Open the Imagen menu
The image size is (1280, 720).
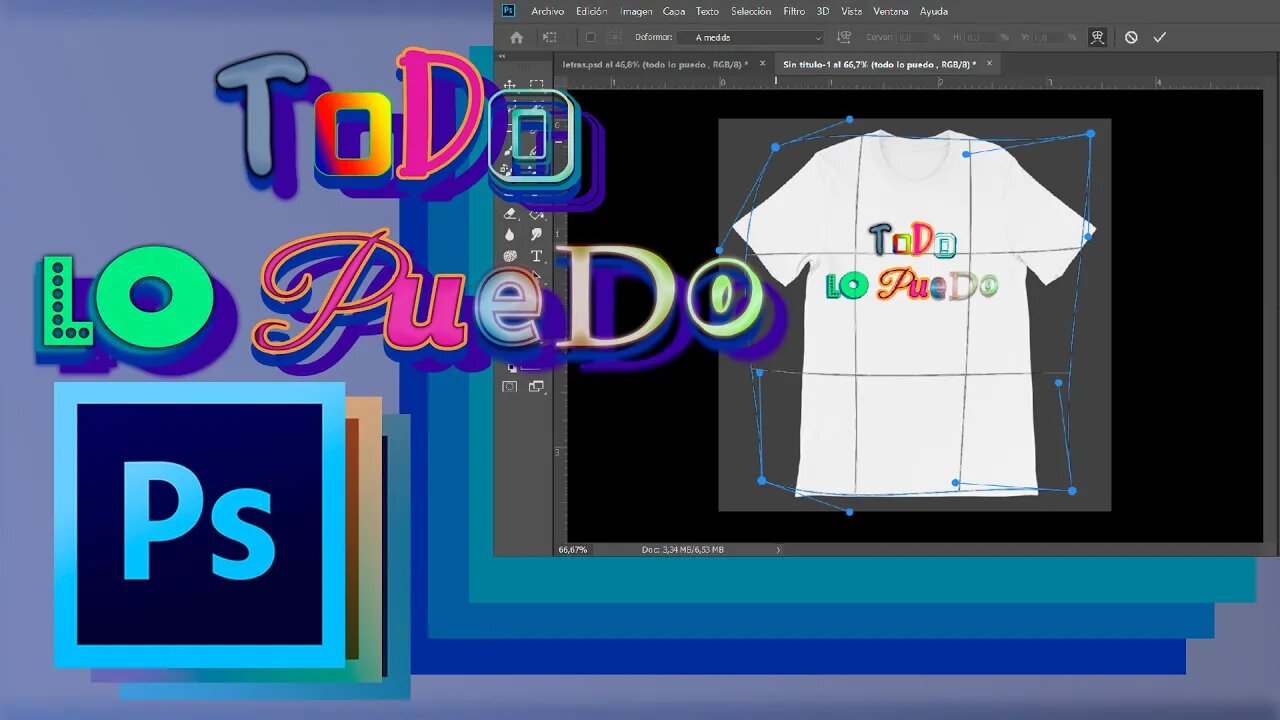(636, 11)
